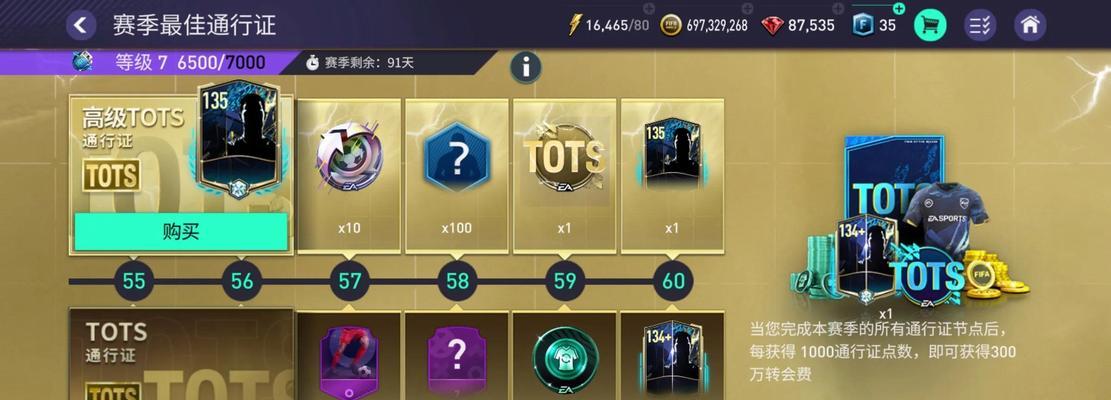Tap the energy lightning bolt icon
Viewport: 1111px width, 400px height.
coord(575,25)
